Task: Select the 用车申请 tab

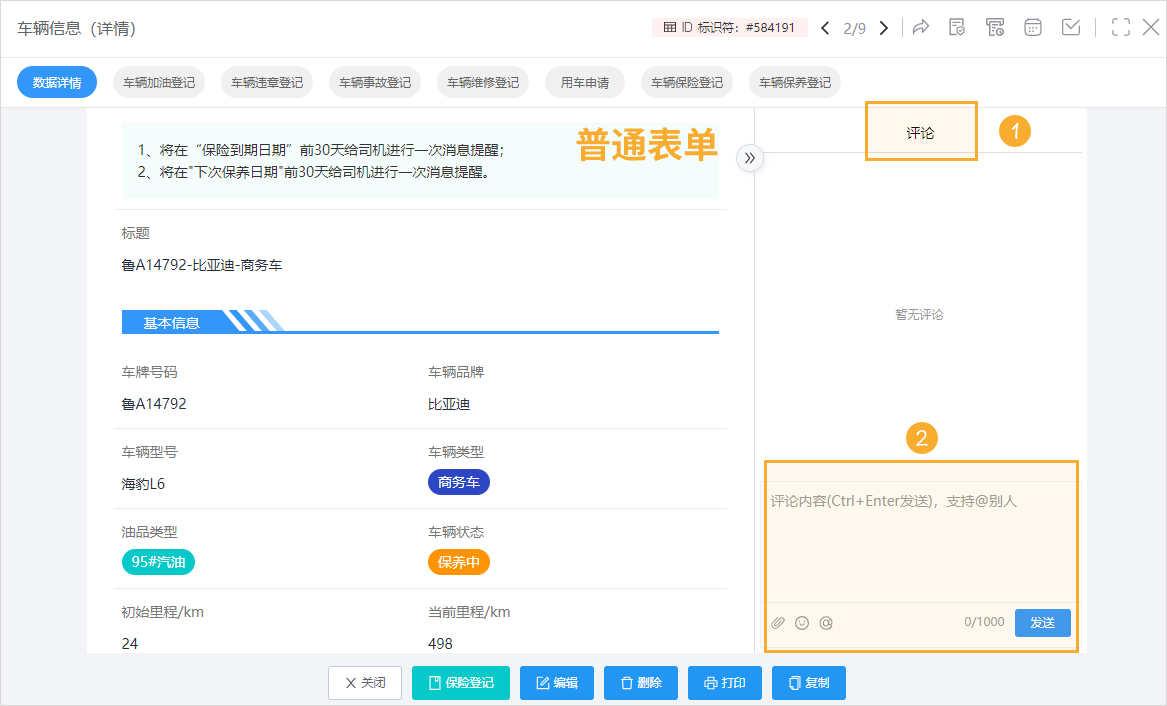Action: 585,82
